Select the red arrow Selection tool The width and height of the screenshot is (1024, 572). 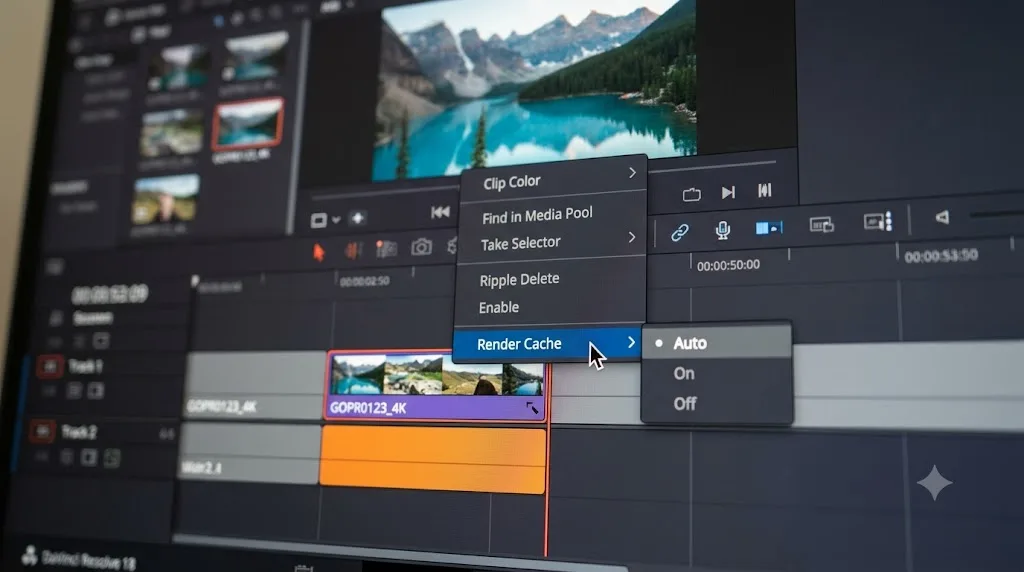319,252
